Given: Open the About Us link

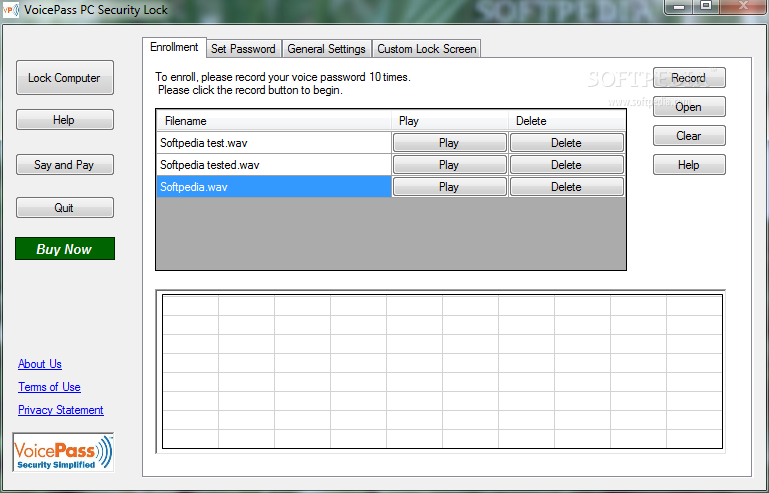Looking at the screenshot, I should [40, 364].
